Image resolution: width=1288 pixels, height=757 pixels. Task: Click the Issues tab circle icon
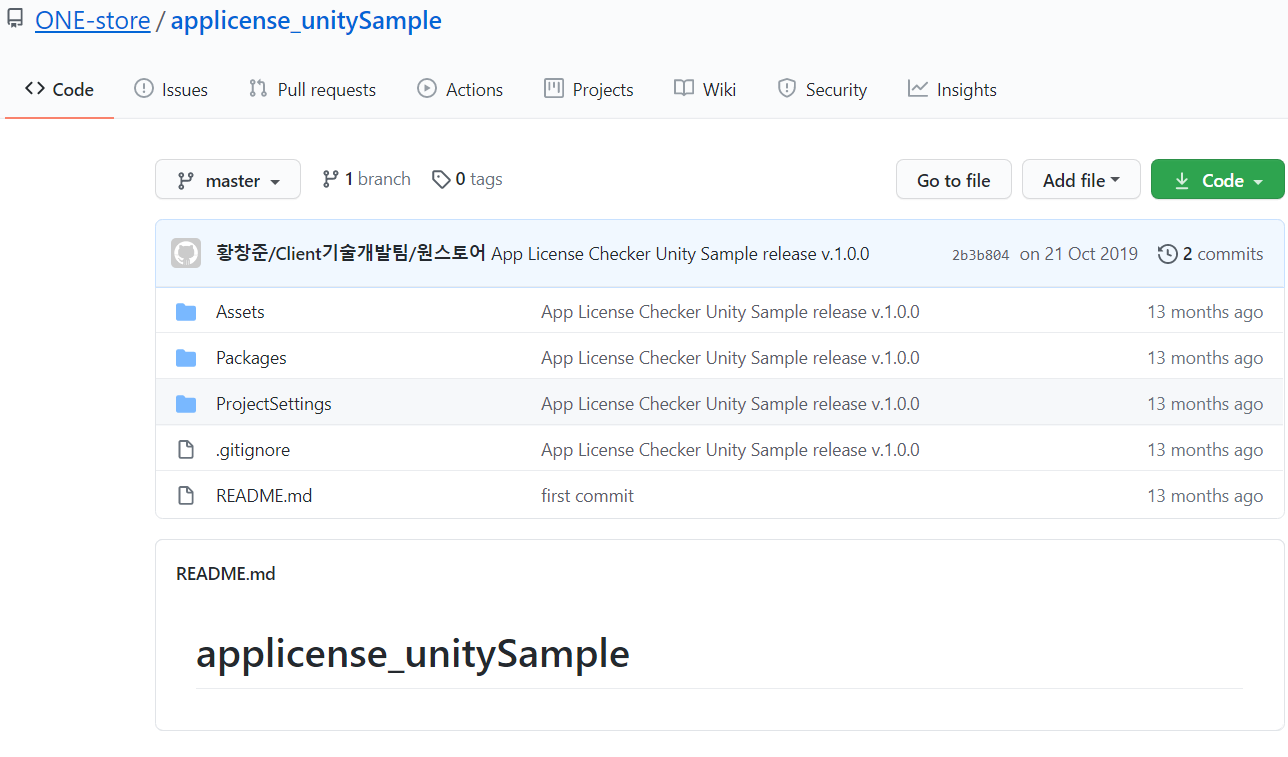144,88
